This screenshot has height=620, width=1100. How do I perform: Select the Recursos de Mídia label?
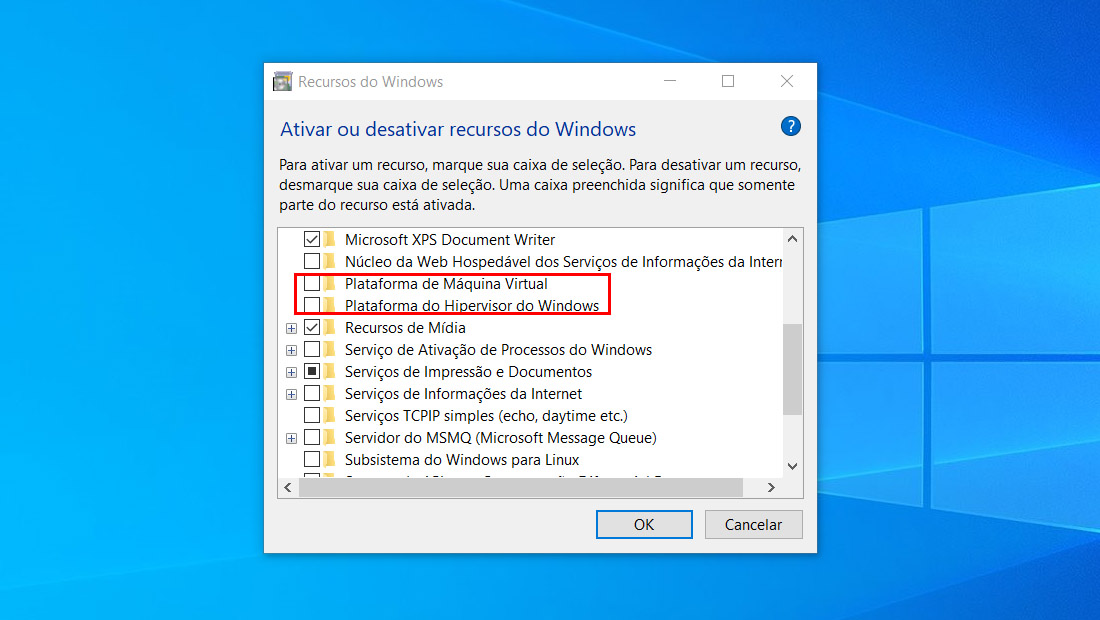(405, 328)
